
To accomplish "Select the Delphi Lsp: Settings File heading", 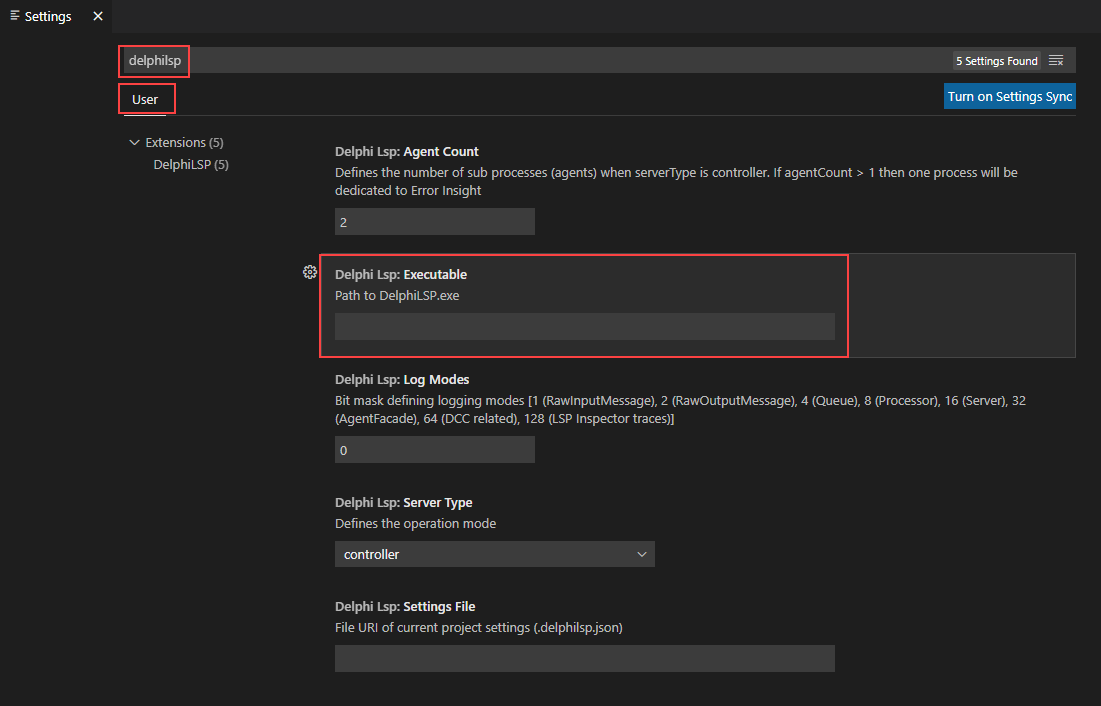I will pos(405,606).
